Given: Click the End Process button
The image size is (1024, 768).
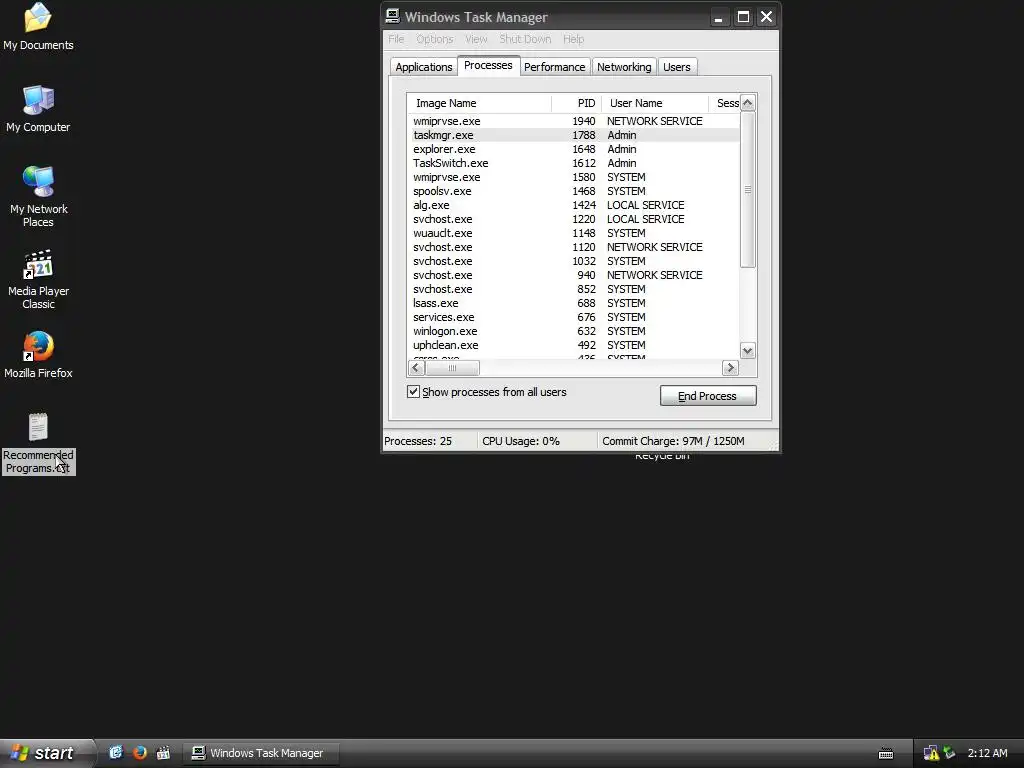Looking at the screenshot, I should (x=708, y=396).
